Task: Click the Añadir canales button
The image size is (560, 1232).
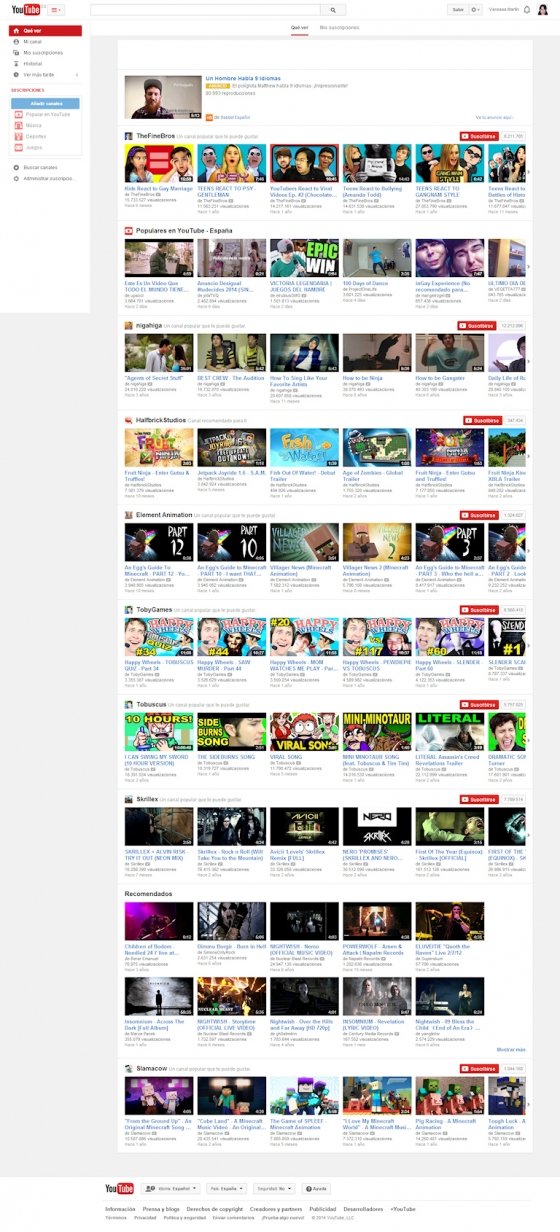Action: coord(46,103)
